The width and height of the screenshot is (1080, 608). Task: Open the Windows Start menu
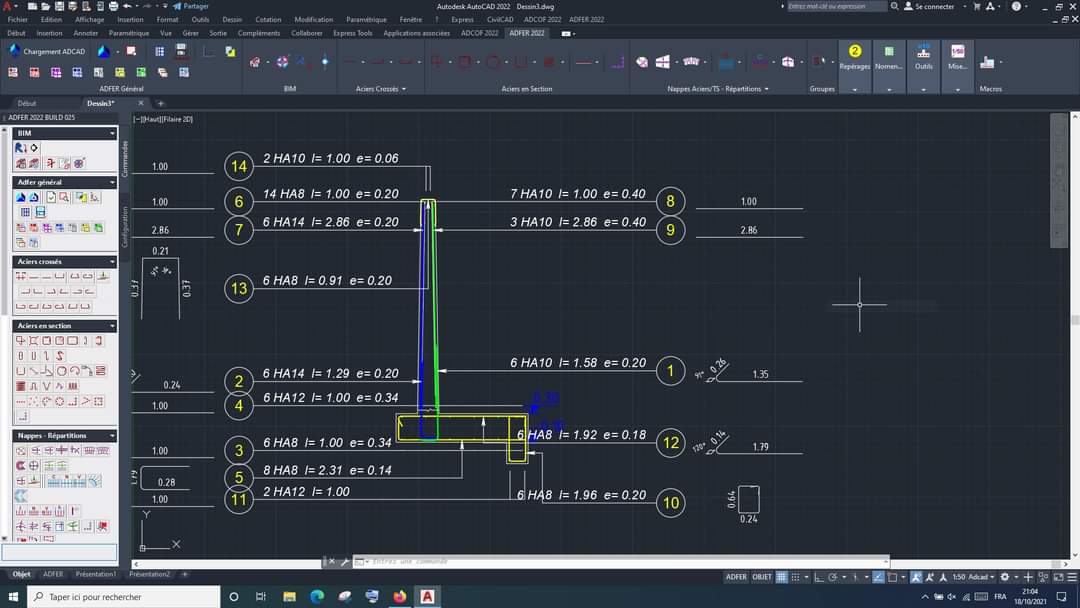click(x=13, y=596)
